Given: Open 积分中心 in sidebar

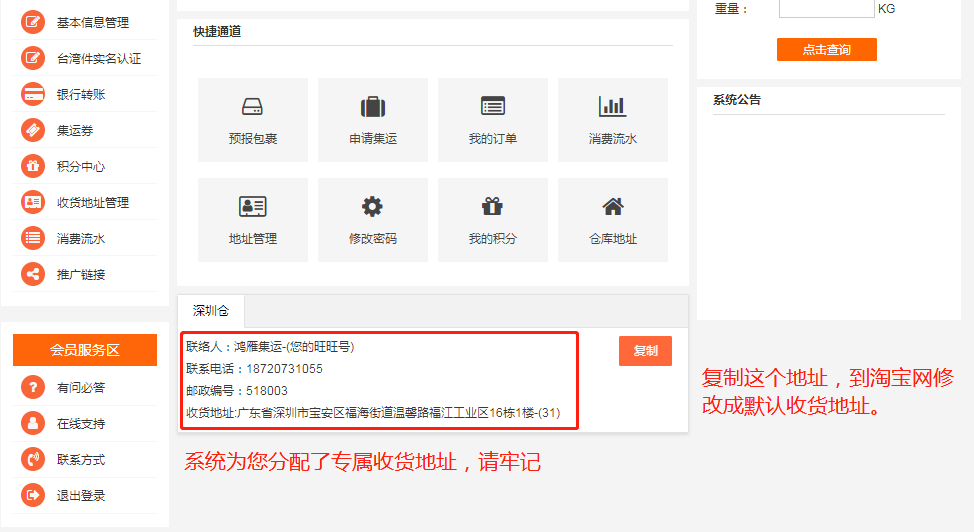Looking at the screenshot, I should pos(81,167).
